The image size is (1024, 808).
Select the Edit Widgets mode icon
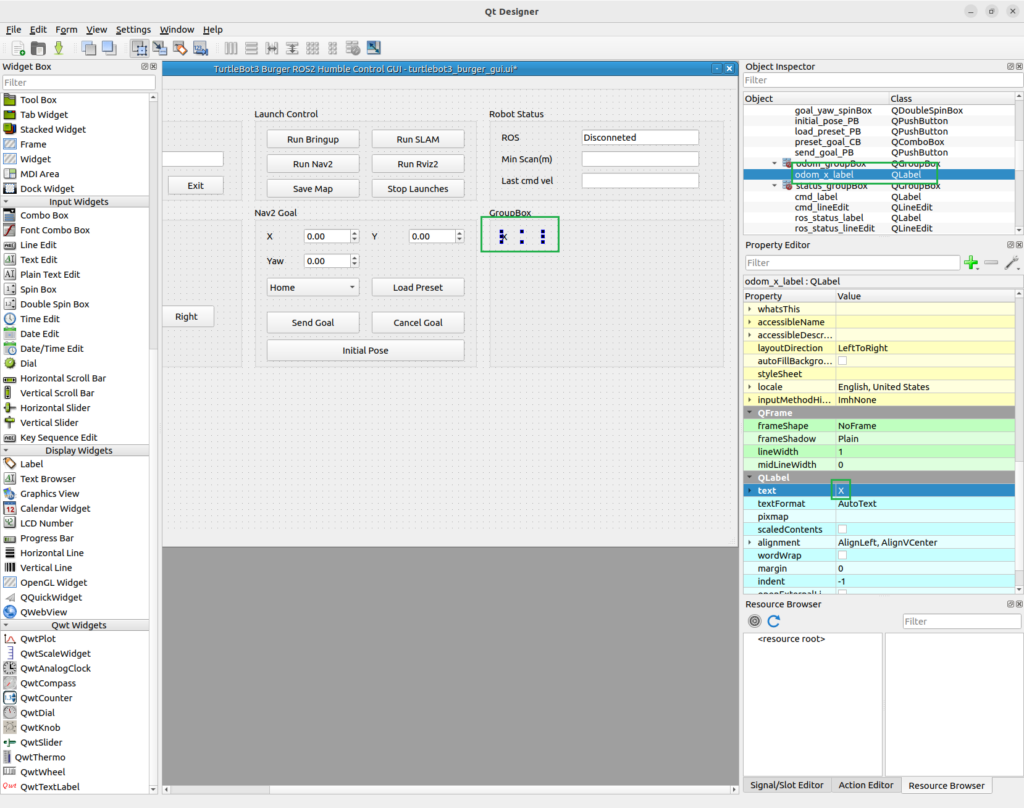point(139,48)
